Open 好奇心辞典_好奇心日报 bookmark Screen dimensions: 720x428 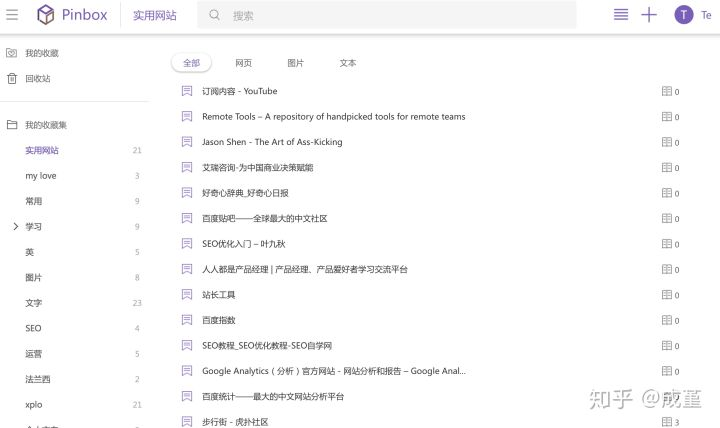[245, 193]
